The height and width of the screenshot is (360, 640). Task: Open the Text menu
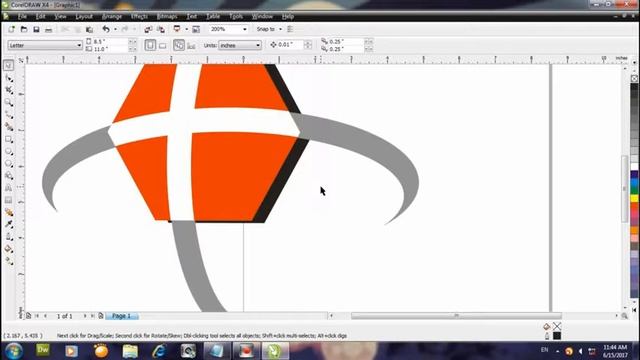click(191, 16)
